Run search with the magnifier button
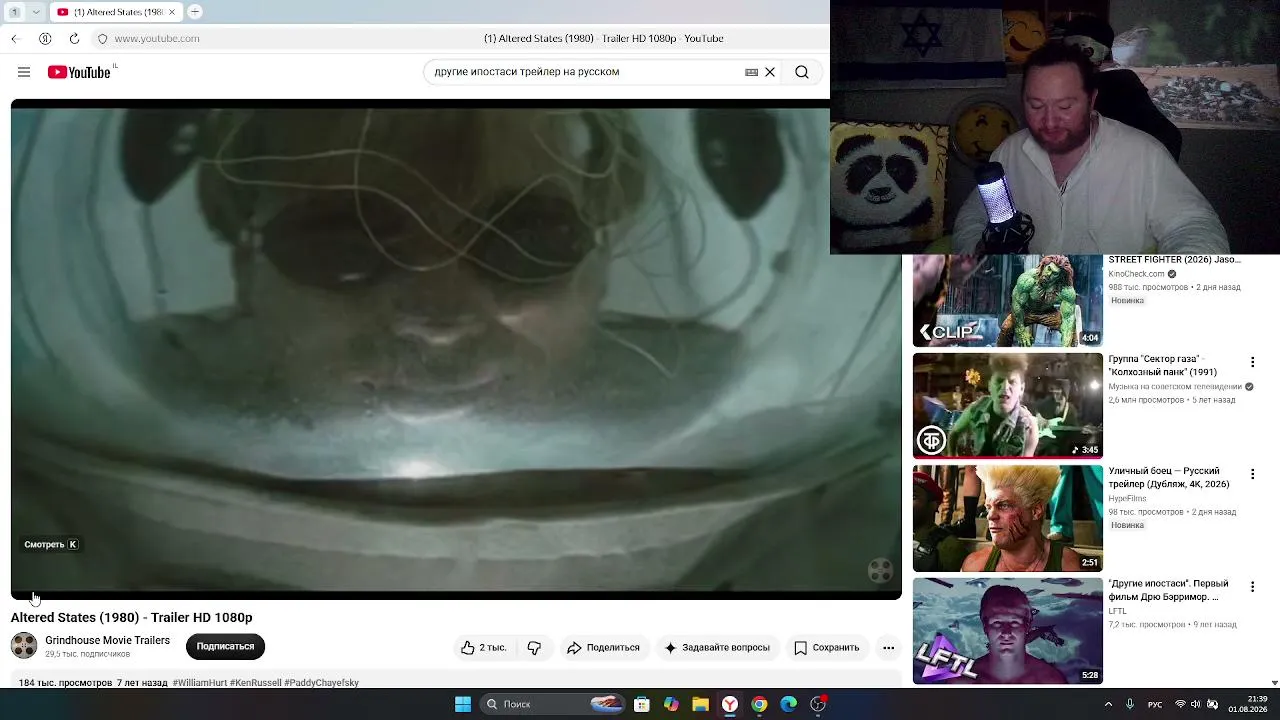Image resolution: width=1280 pixels, height=720 pixels. click(x=802, y=72)
